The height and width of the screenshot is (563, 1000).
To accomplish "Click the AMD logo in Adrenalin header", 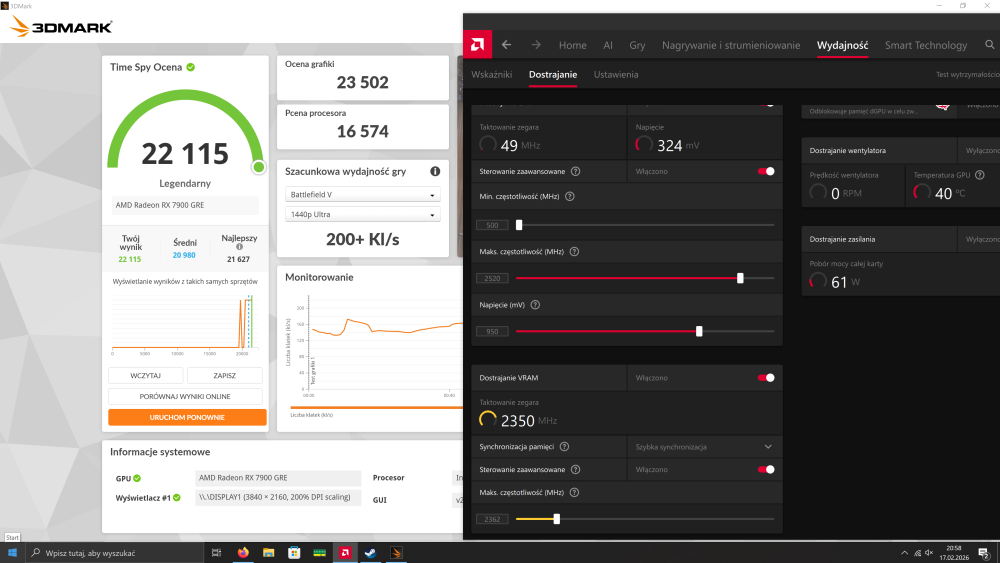I will [478, 44].
